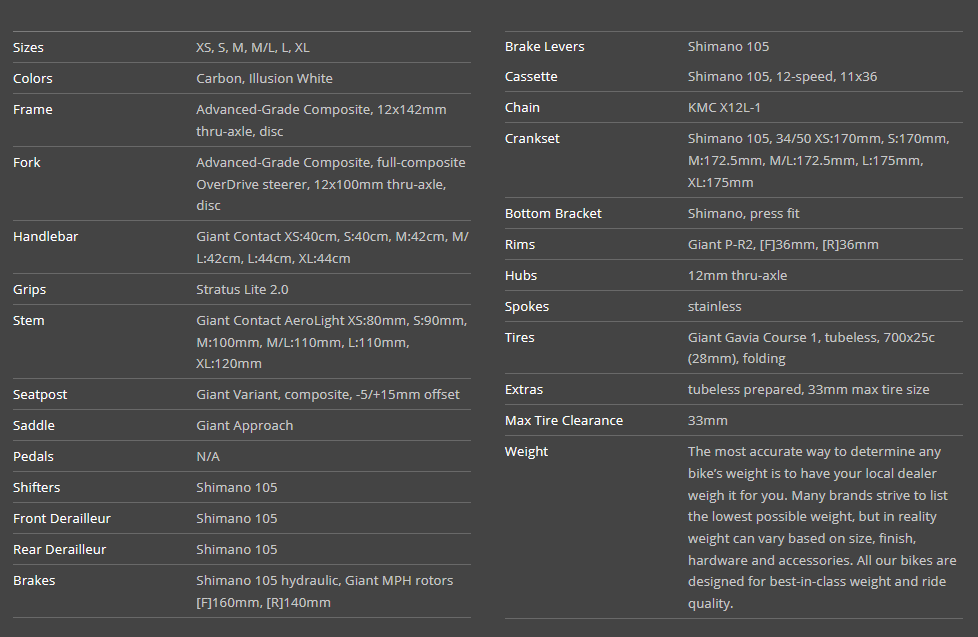Click the Giant Approach saddle value

click(244, 426)
